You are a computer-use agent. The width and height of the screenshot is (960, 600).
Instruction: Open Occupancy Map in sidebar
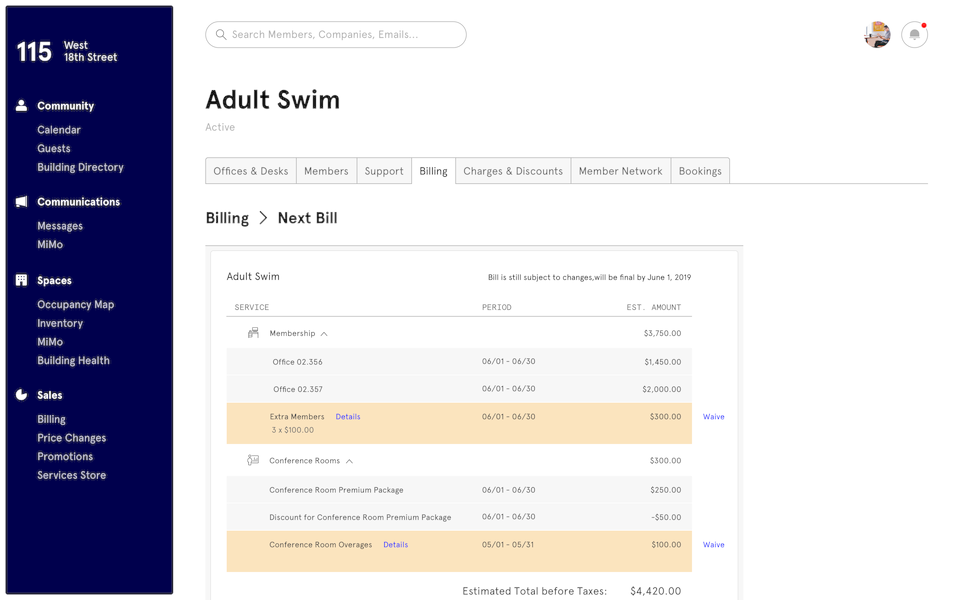(x=75, y=304)
